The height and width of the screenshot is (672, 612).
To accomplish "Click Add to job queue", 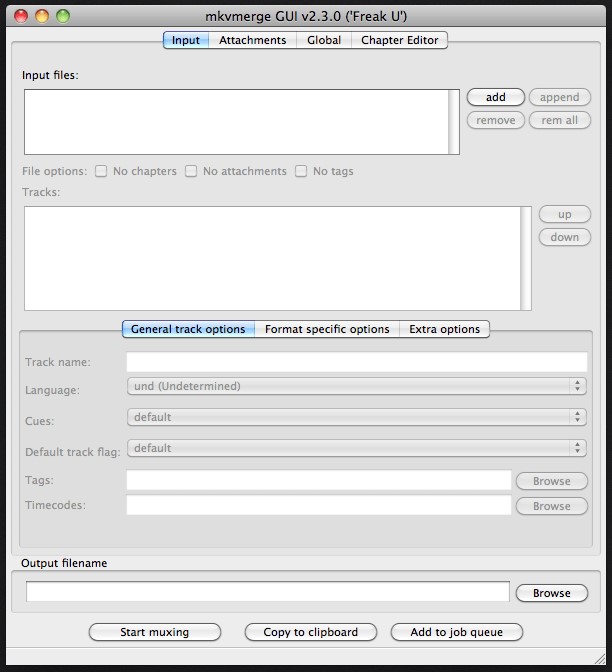I will coord(456,632).
